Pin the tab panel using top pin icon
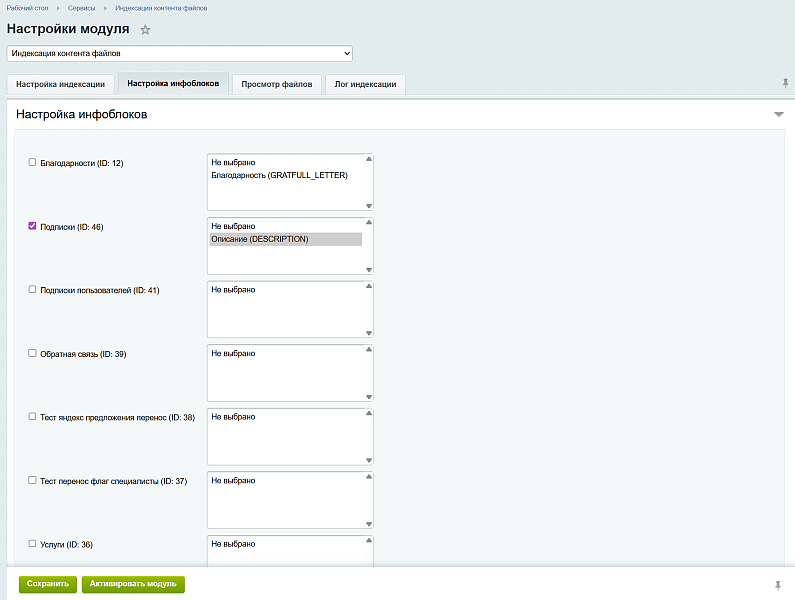The width and height of the screenshot is (795, 600). click(785, 83)
